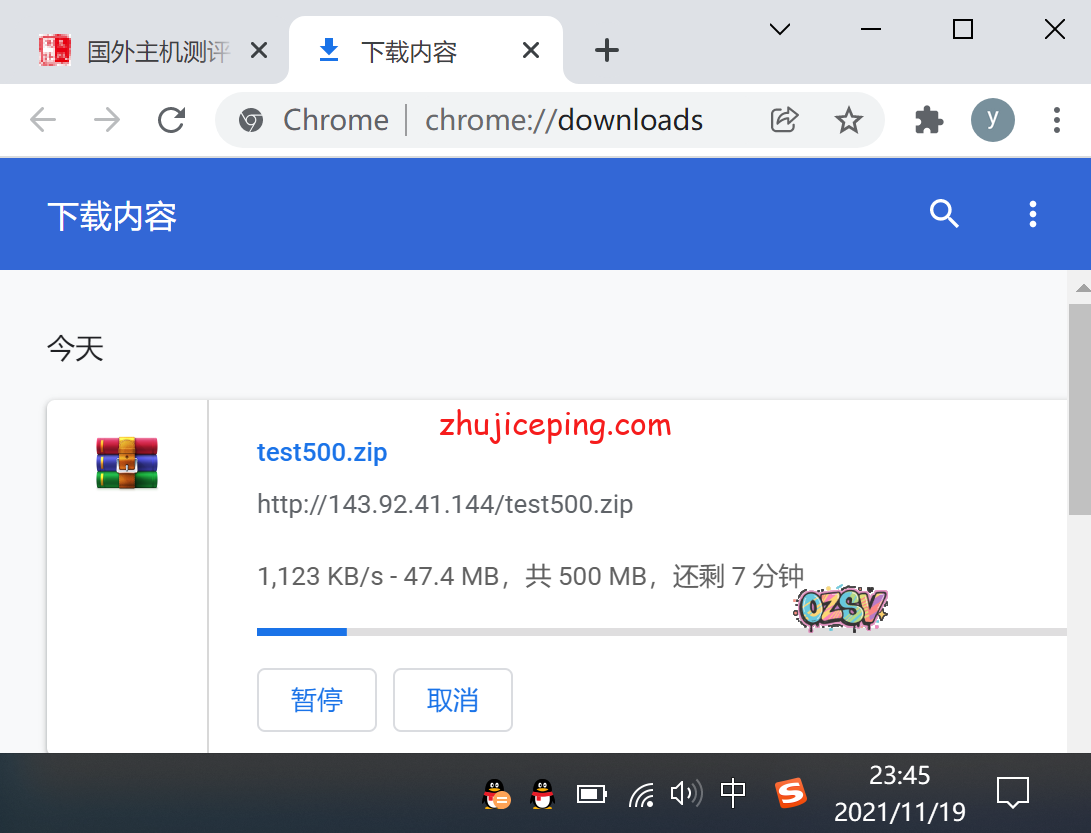The image size is (1091, 833).
Task: Expand the tab search chevron
Action: click(x=780, y=29)
